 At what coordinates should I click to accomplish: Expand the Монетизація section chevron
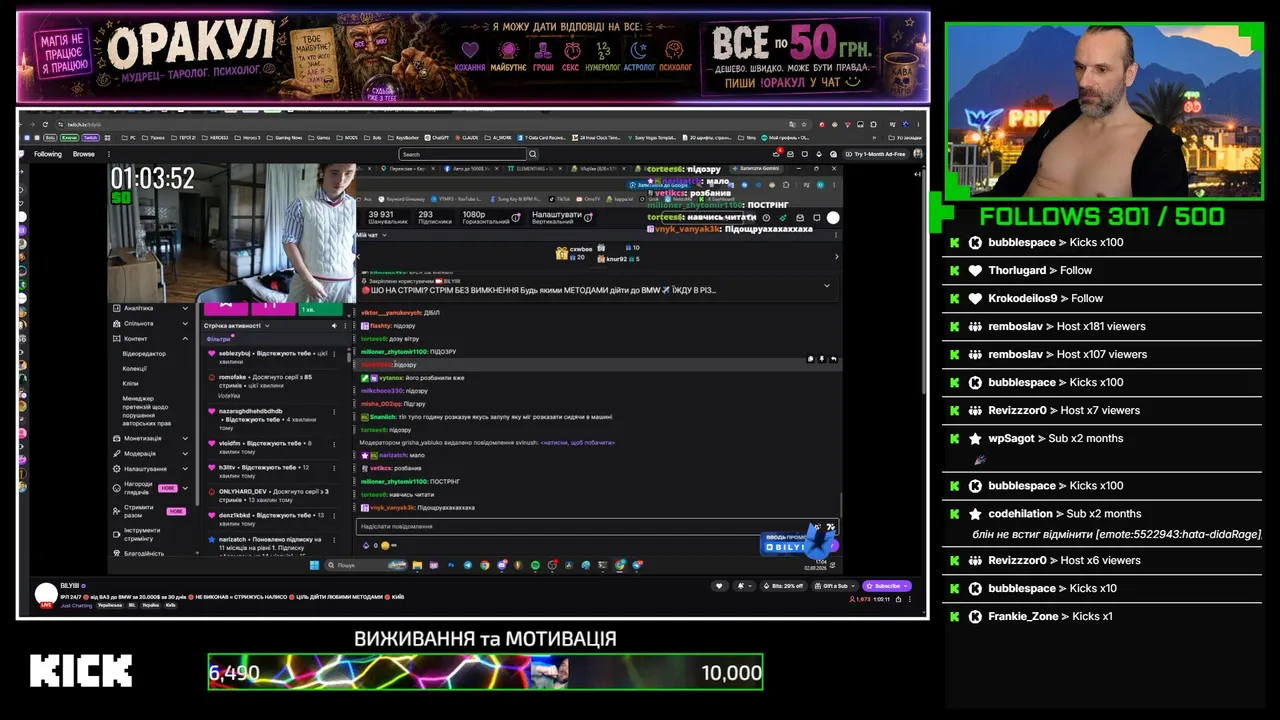pos(185,438)
